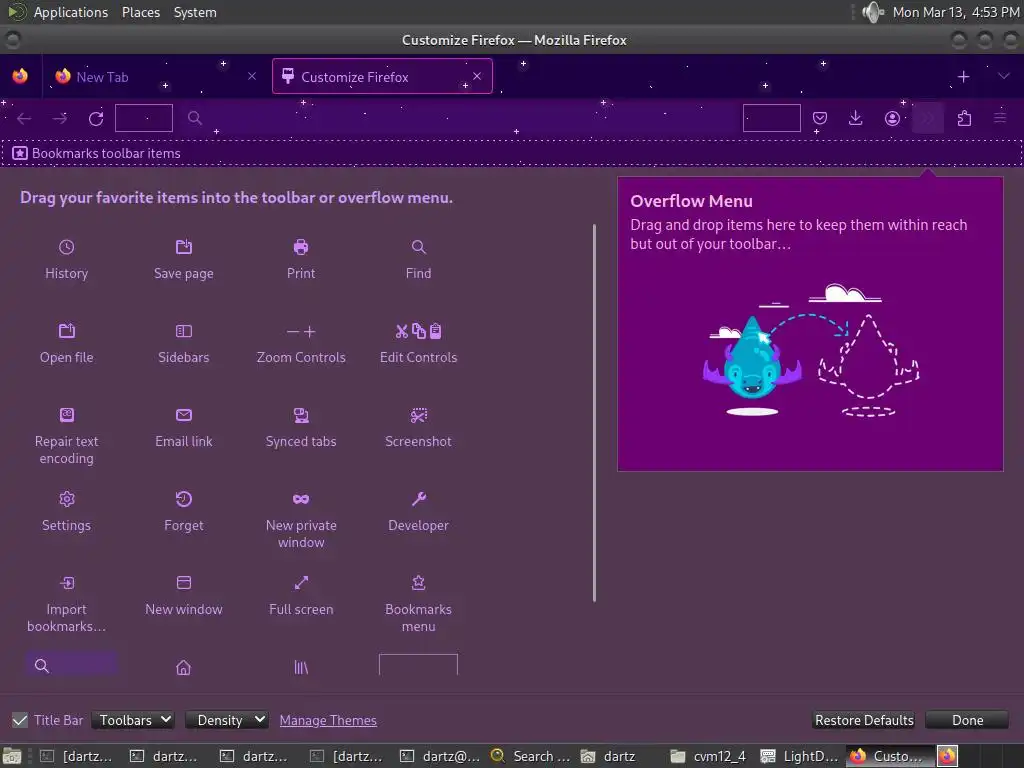1024x768 pixels.
Task: Pick the Developer wrench icon
Action: [419, 499]
